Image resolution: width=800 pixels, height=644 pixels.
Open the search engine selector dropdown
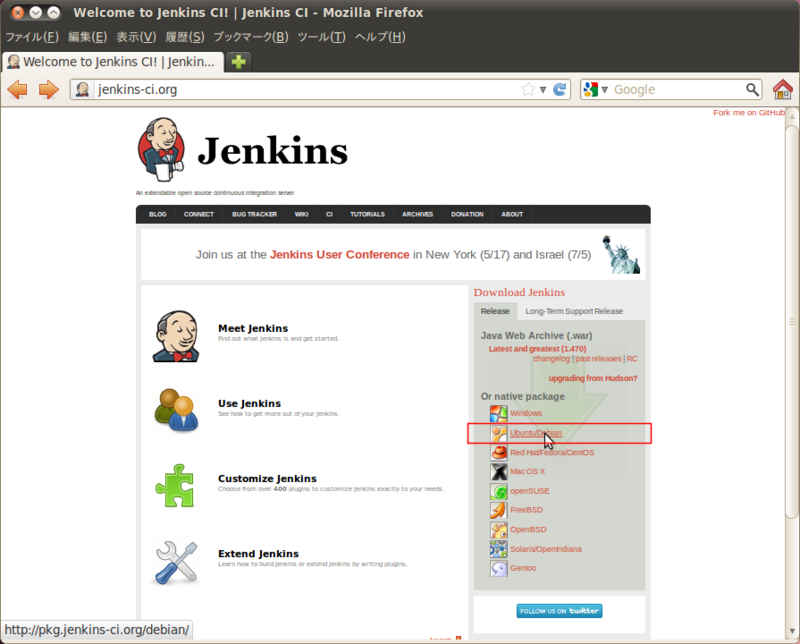pyautogui.click(x=605, y=90)
